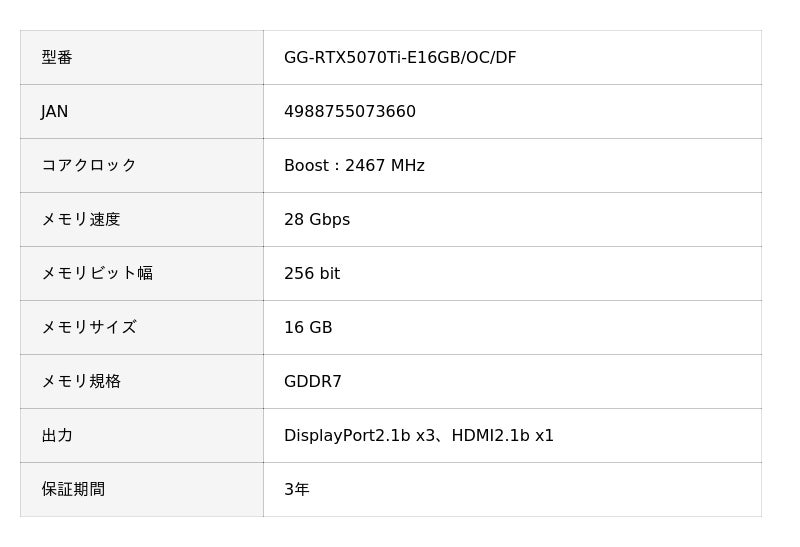Click the メモリ速度 label
This screenshot has height=547, width=800.
tap(80, 220)
